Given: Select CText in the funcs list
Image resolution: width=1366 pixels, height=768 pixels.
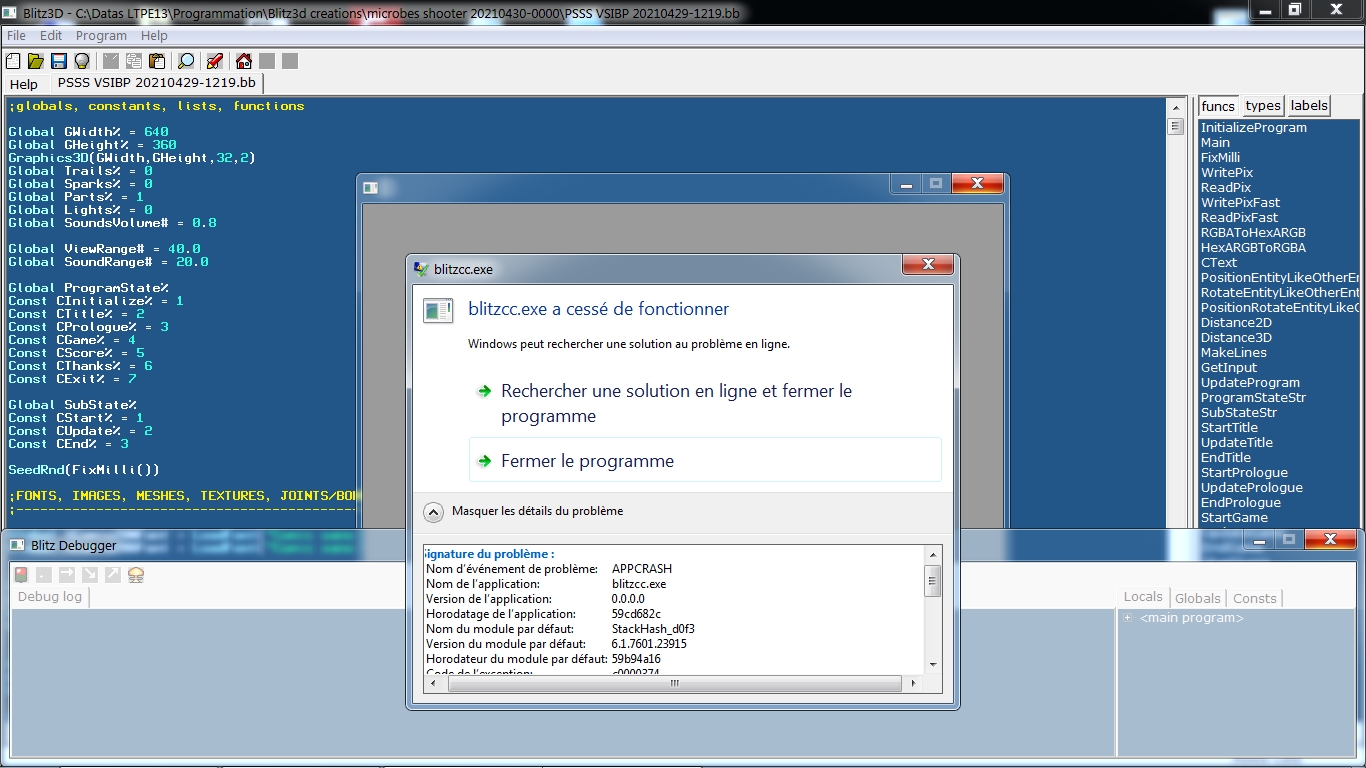Looking at the screenshot, I should (x=1219, y=263).
